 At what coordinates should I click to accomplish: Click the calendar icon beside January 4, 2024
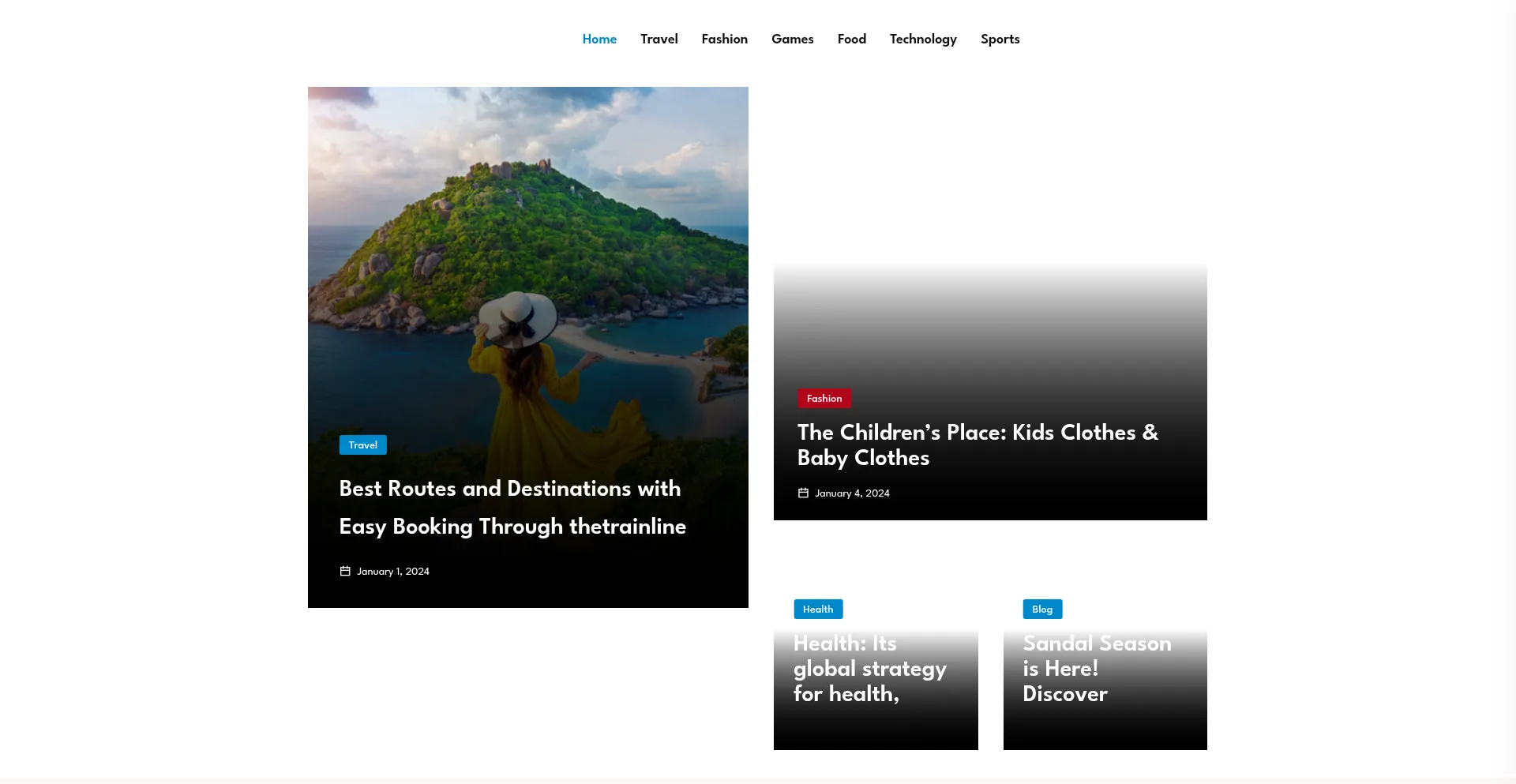(803, 493)
